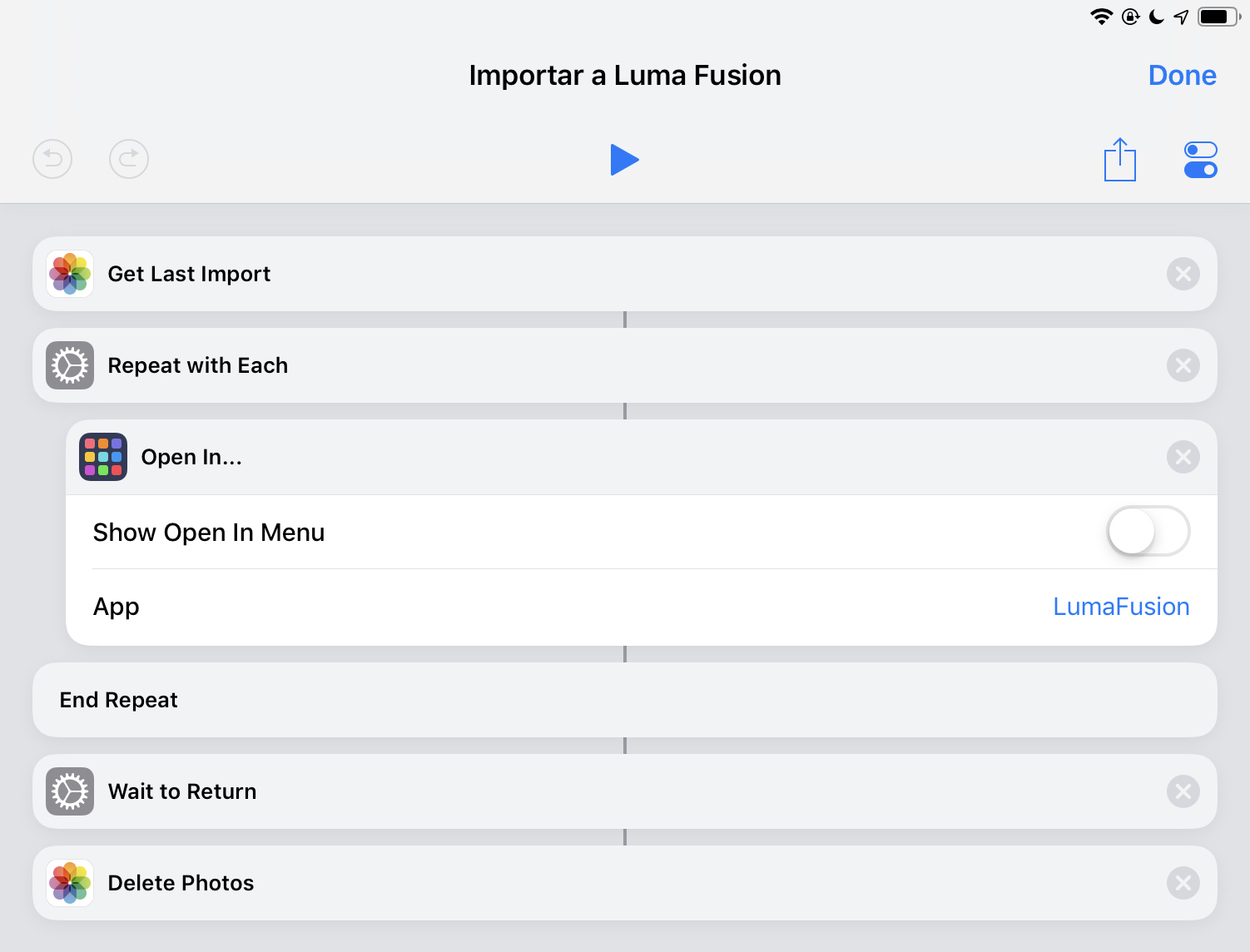Viewport: 1250px width, 952px height.
Task: Open the share sheet icon
Action: (1119, 160)
